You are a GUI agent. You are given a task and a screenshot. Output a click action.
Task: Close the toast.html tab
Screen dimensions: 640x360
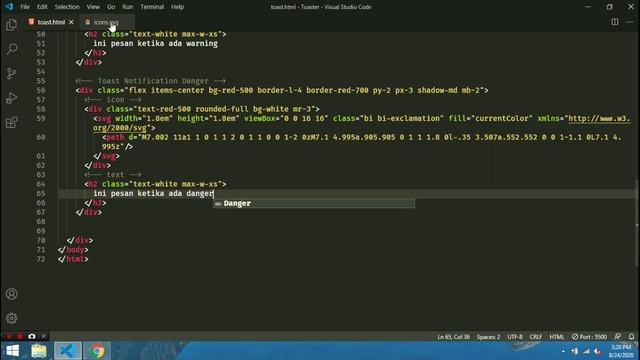pyautogui.click(x=71, y=22)
